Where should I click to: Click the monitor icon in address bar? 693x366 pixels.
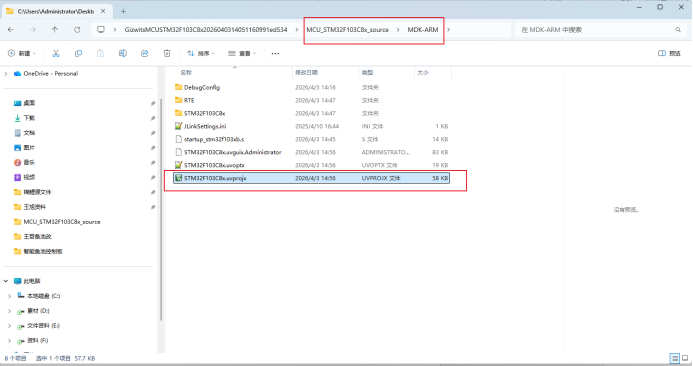coord(101,30)
